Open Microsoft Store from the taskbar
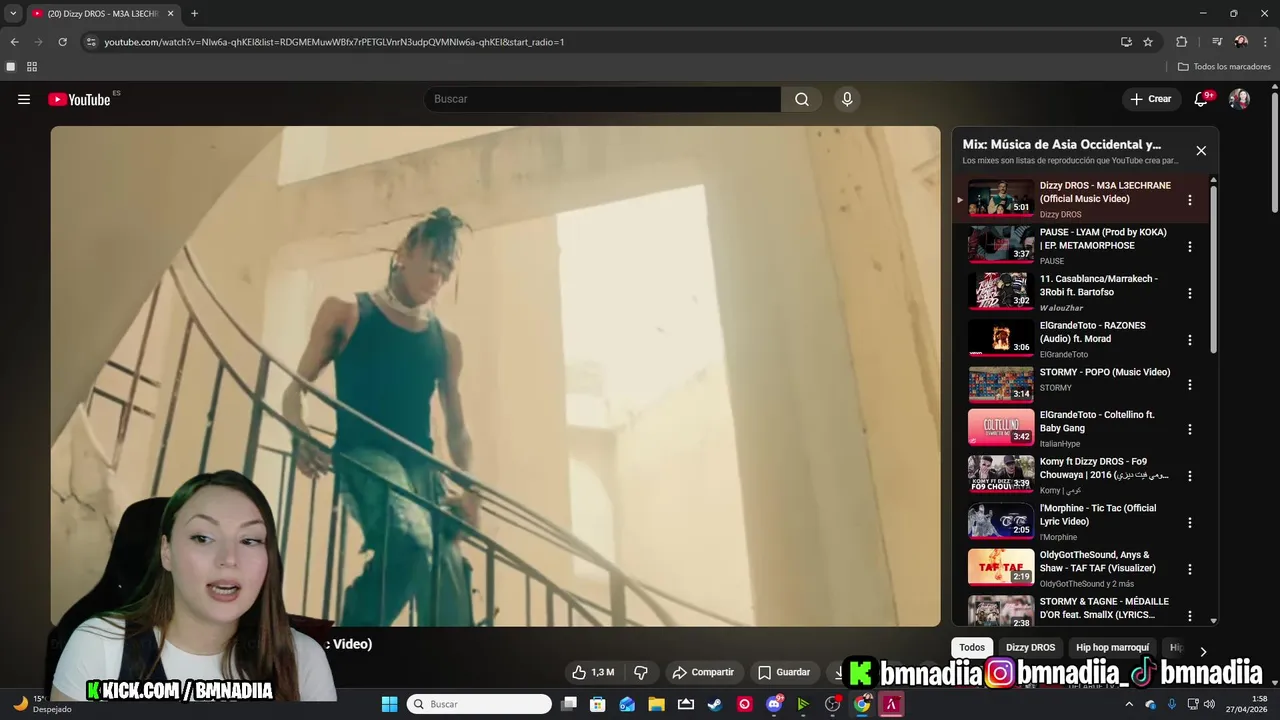Image resolution: width=1280 pixels, height=720 pixels. coord(598,704)
